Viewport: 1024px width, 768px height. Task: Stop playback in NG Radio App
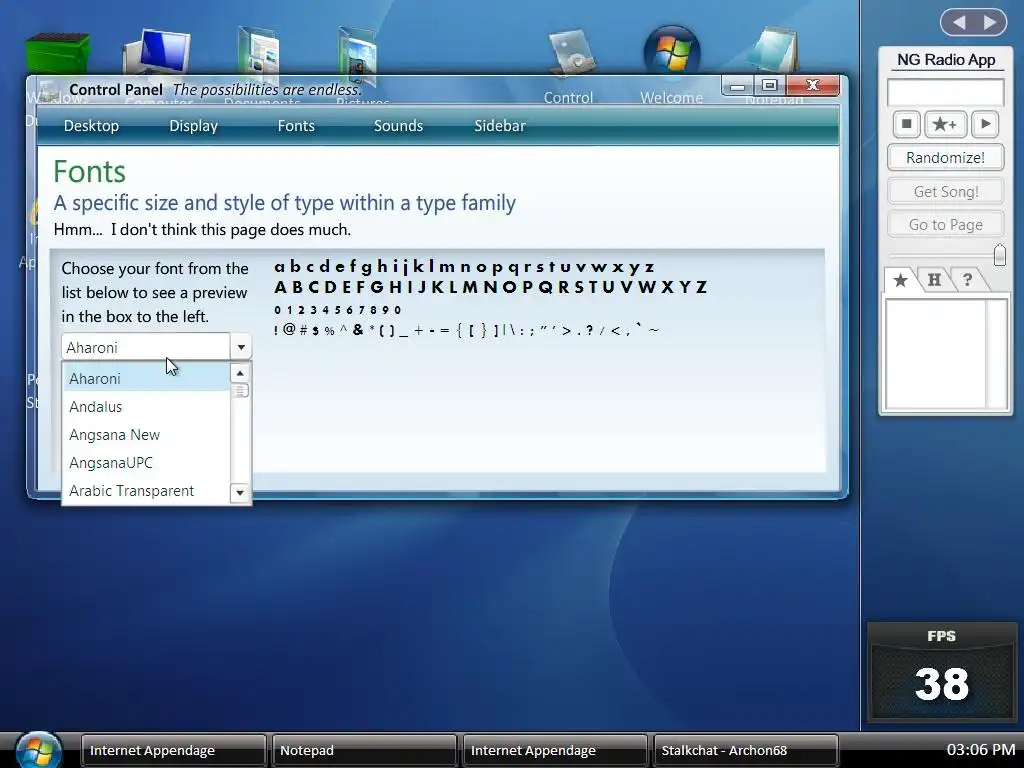[906, 124]
